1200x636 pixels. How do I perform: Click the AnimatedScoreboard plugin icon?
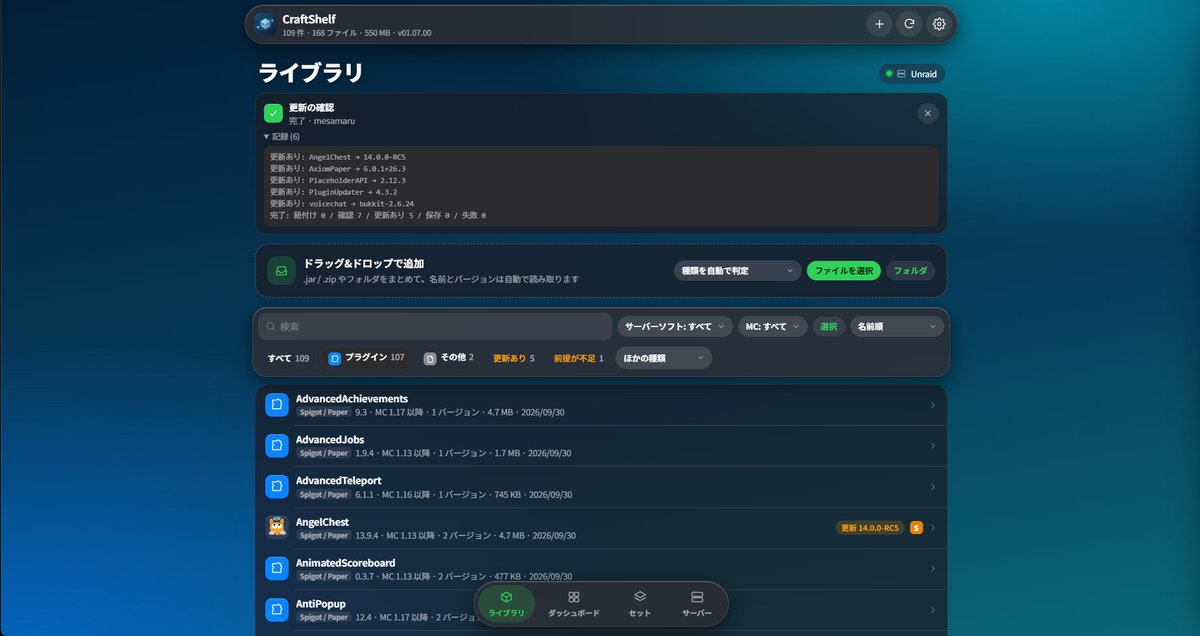[277, 568]
